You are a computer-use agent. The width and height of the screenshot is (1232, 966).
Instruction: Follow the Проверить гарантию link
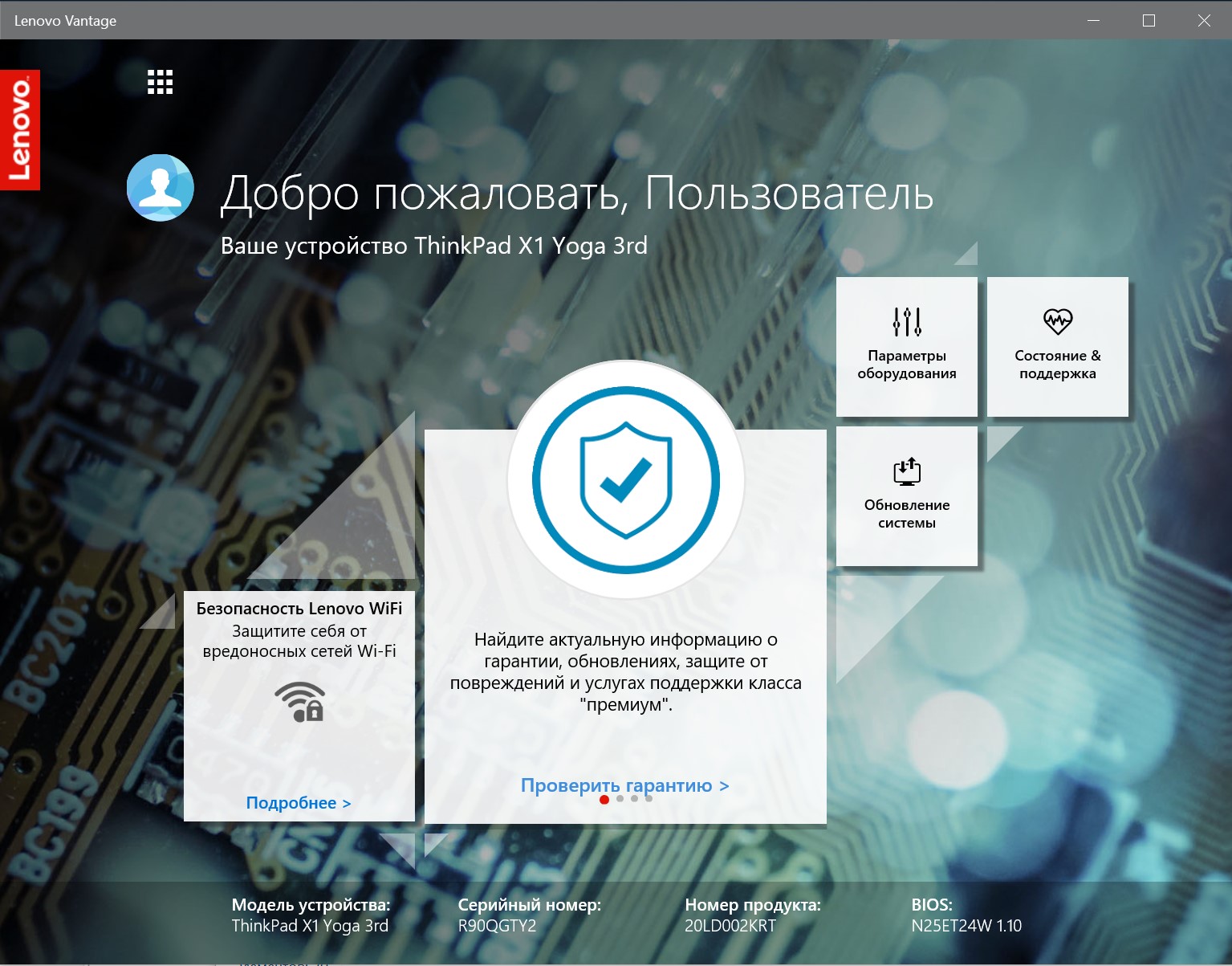coord(625,785)
